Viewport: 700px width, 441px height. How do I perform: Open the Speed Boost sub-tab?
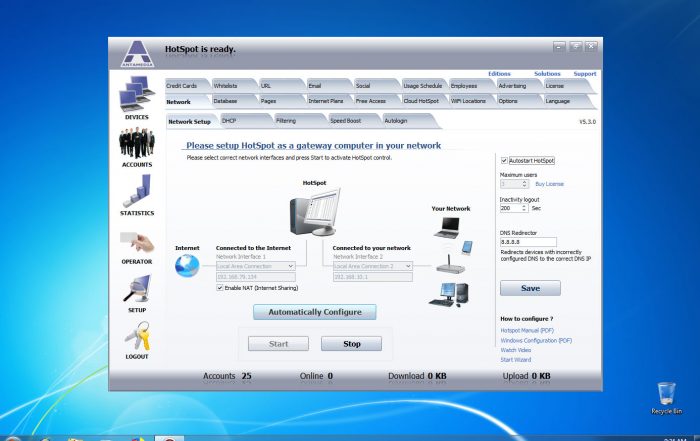click(x=353, y=121)
